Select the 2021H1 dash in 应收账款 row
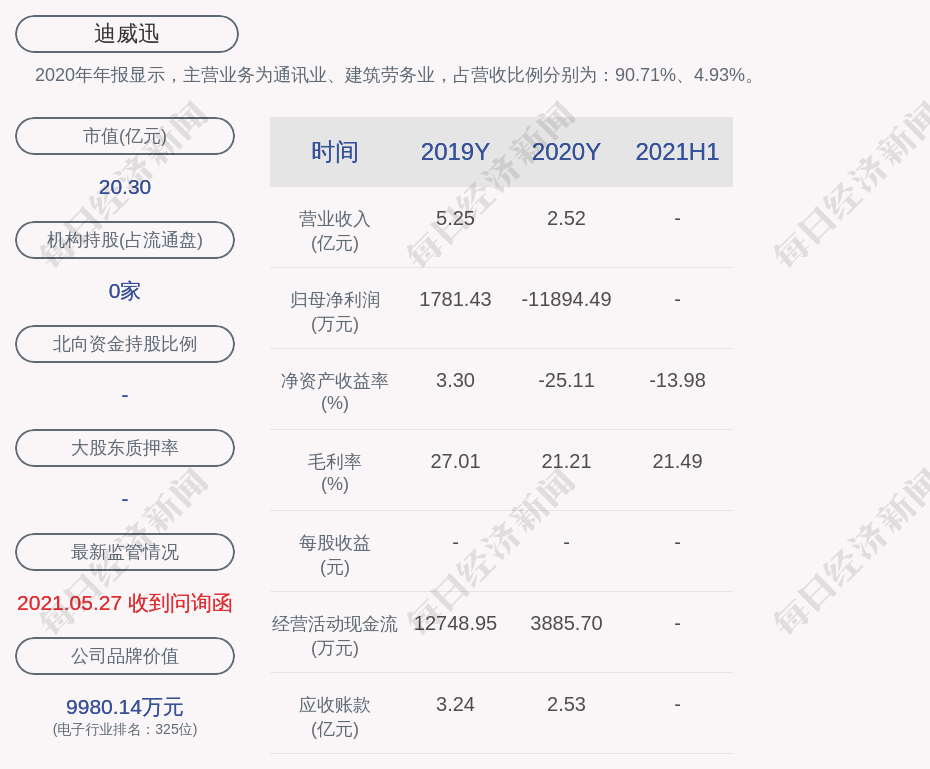Viewport: 930px width, 769px height. coord(677,705)
